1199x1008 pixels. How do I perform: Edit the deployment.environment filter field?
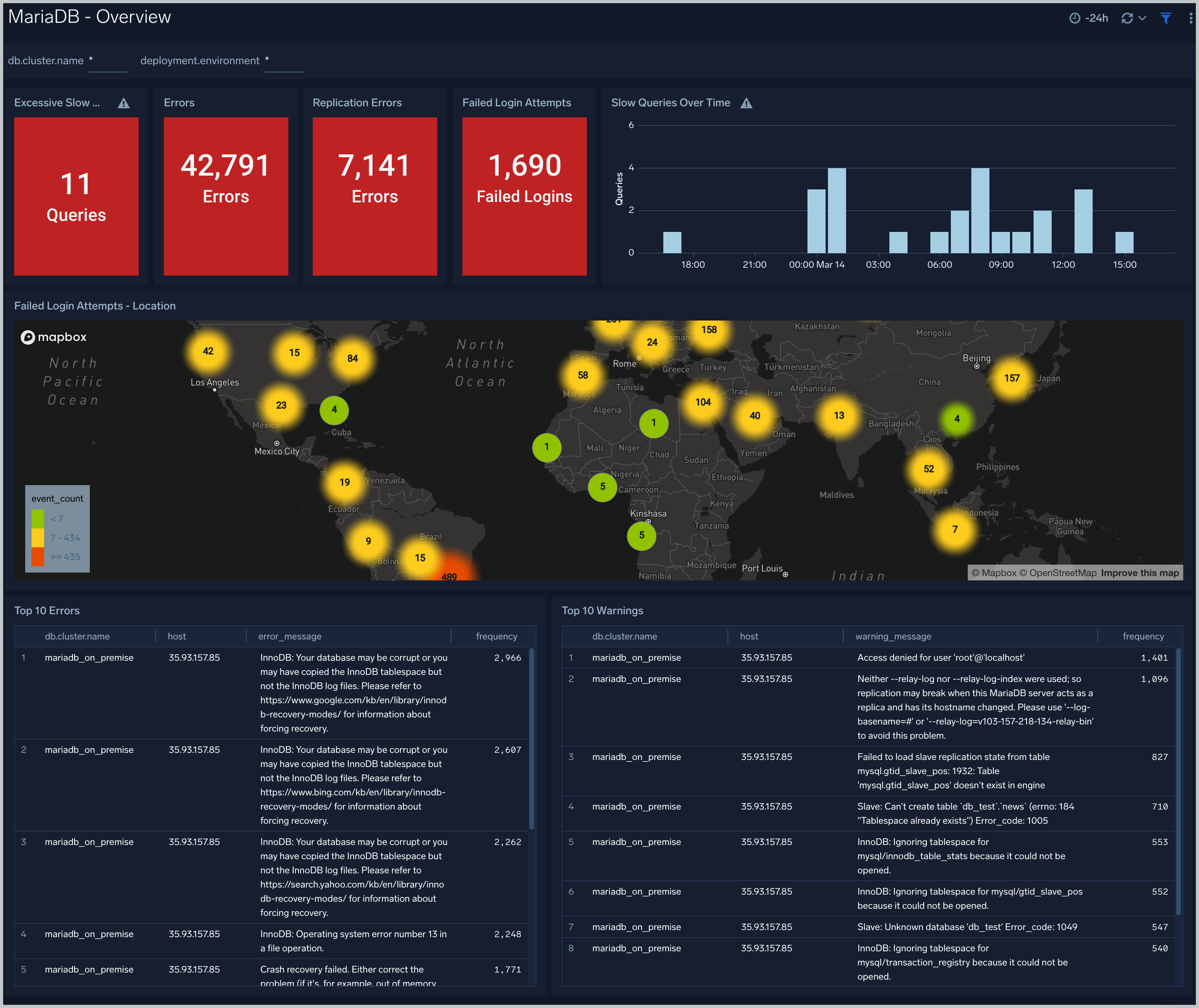pos(284,61)
